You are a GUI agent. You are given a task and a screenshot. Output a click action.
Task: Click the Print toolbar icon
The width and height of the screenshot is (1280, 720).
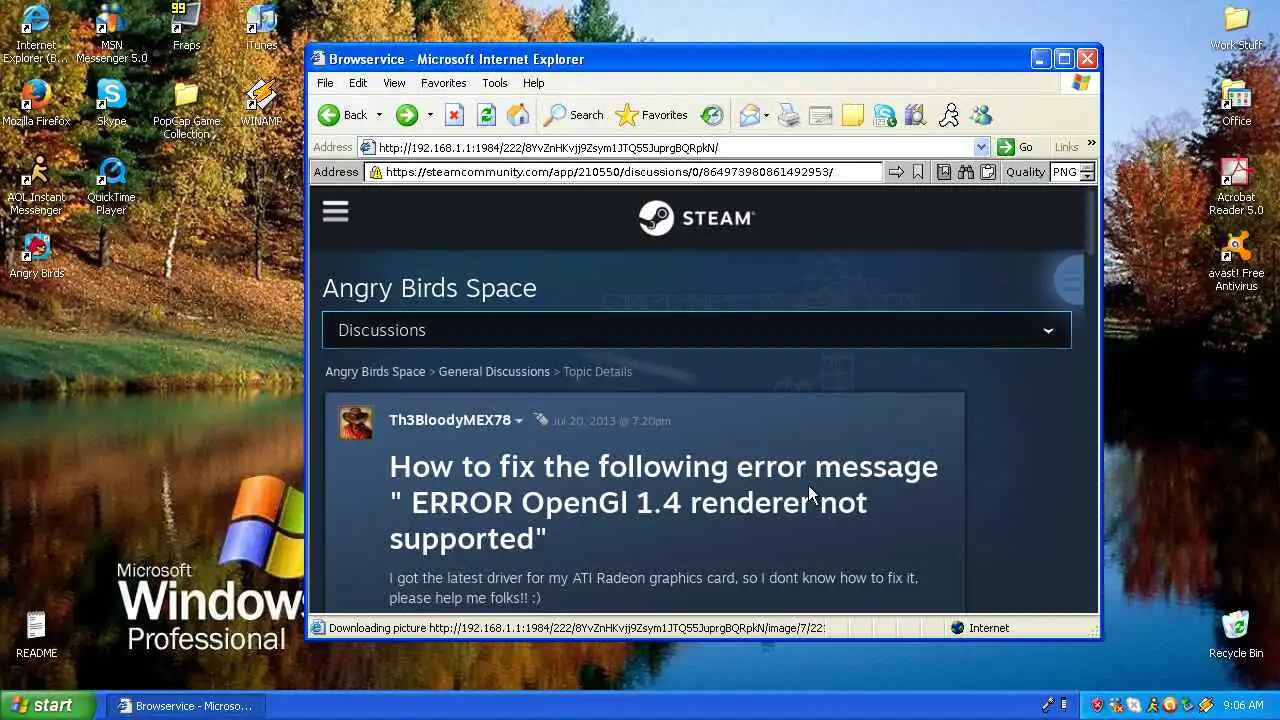789,115
